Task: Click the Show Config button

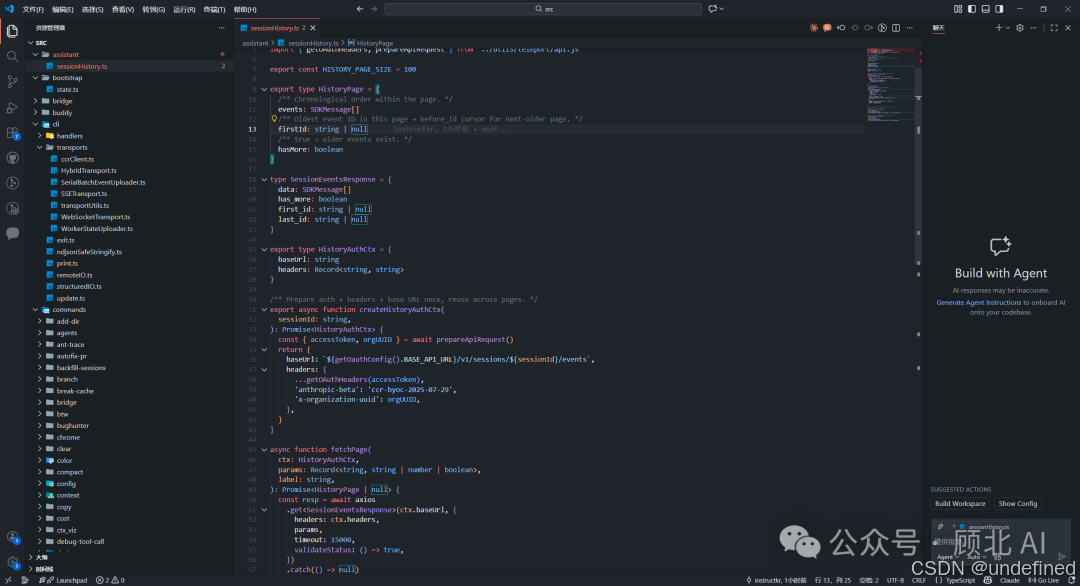Action: point(1017,503)
